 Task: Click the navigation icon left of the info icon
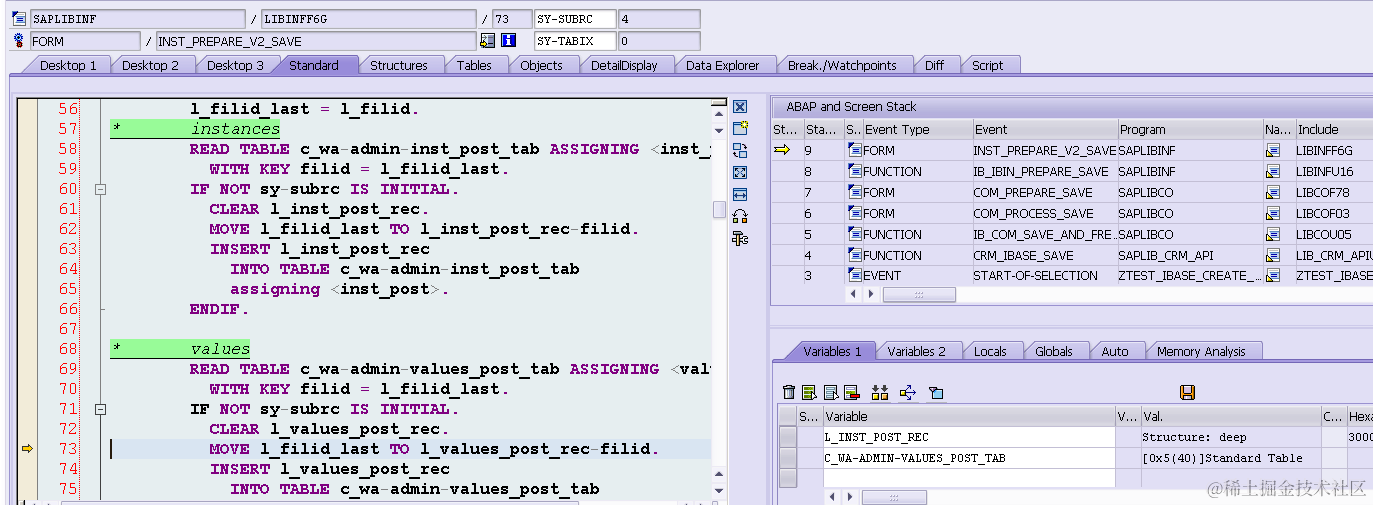[488, 41]
